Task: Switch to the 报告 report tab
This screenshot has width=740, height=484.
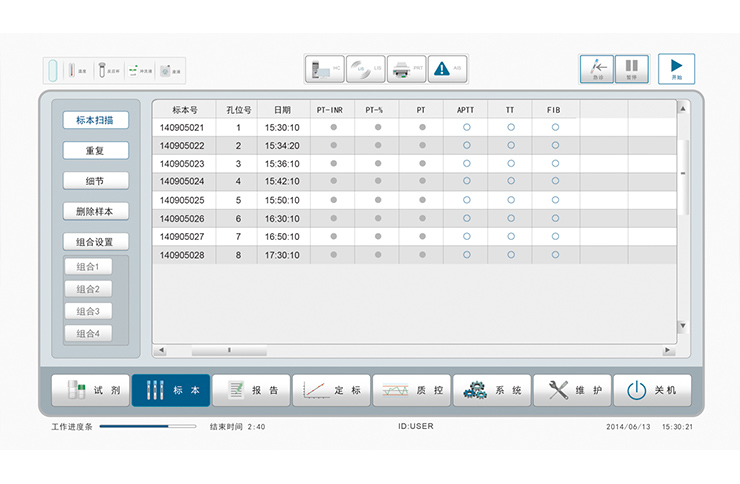Action: point(251,390)
